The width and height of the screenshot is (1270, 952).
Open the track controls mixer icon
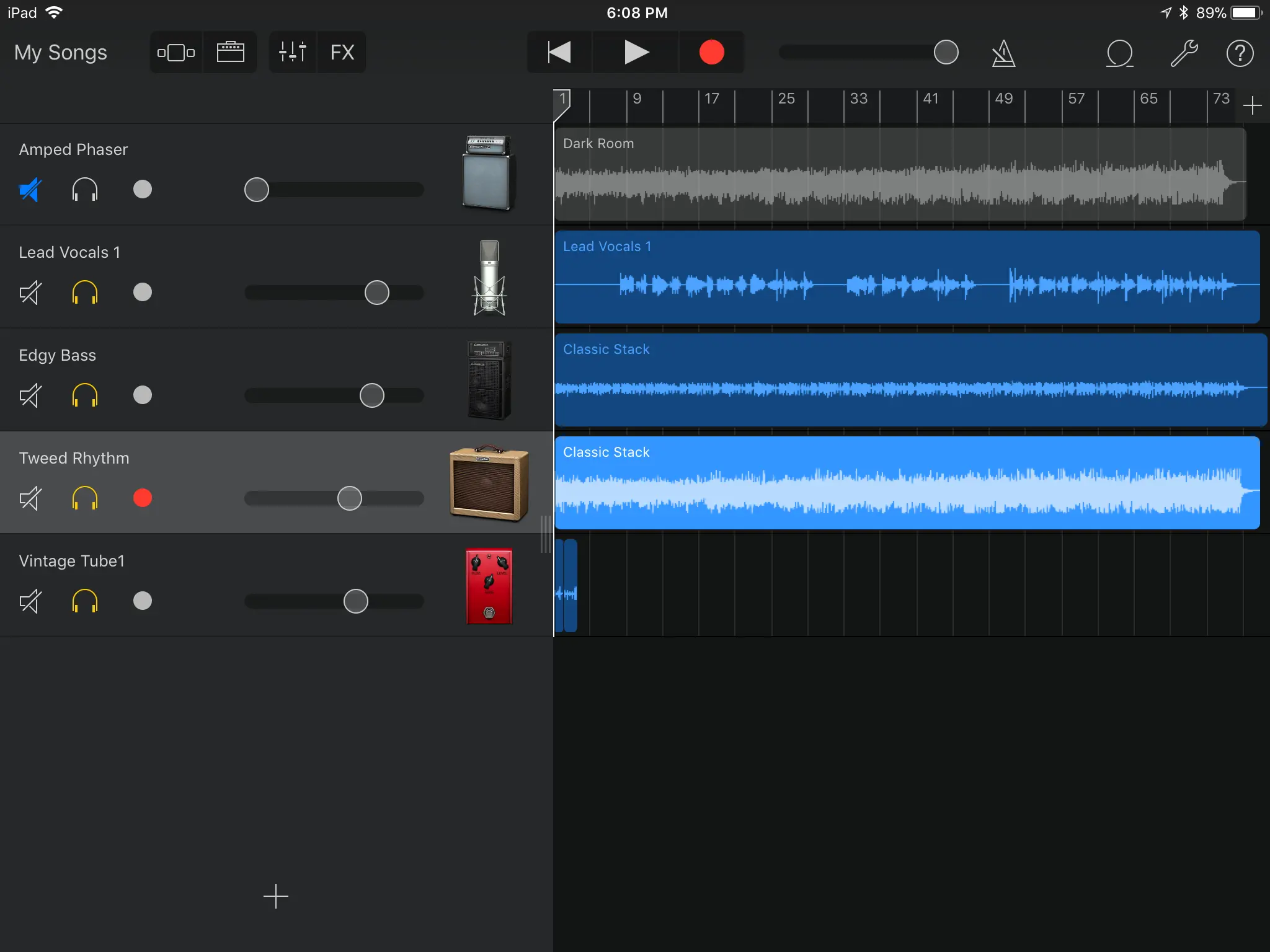pyautogui.click(x=292, y=52)
